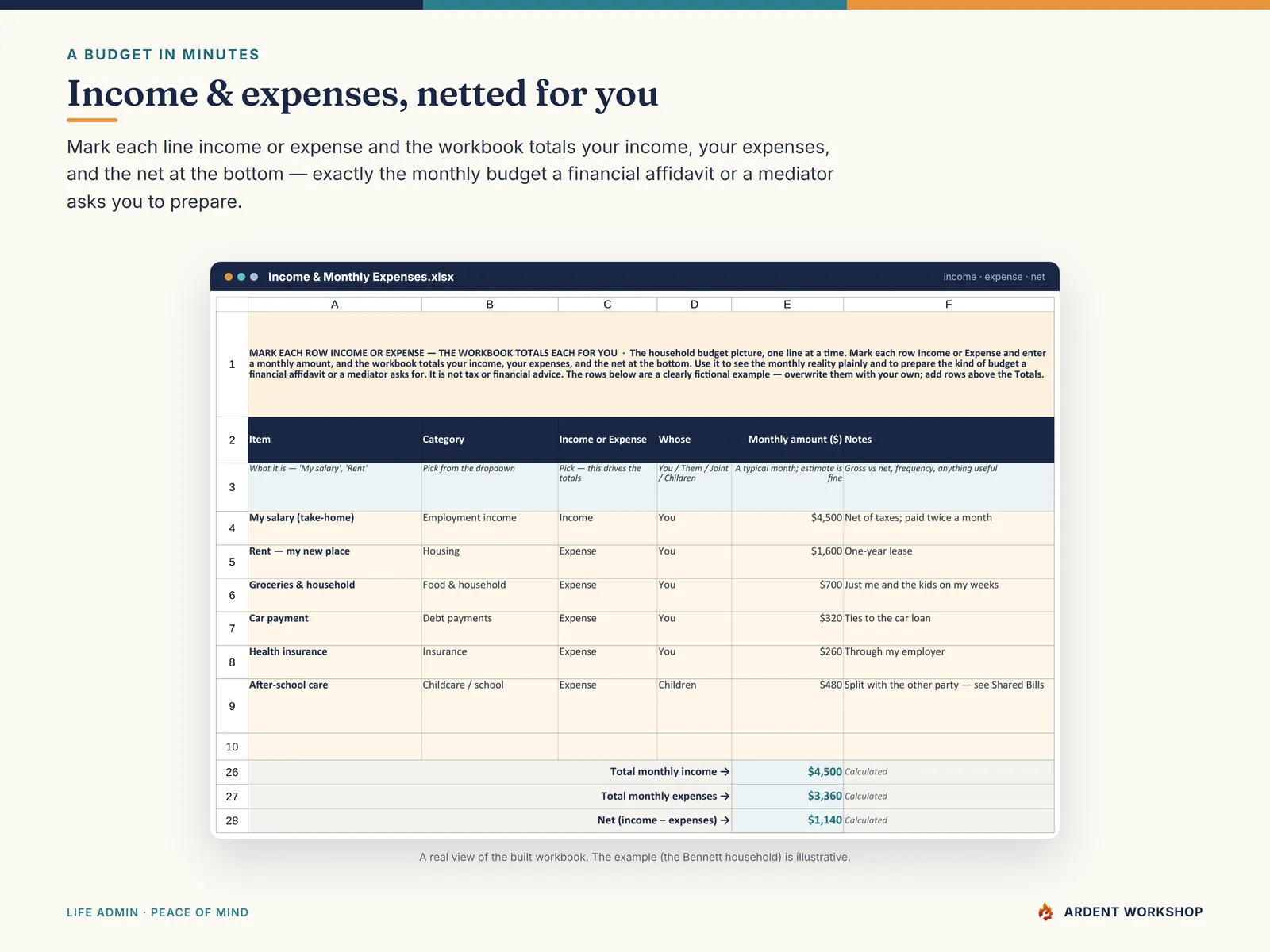Select column F header
The height and width of the screenshot is (952, 1270).
tap(949, 304)
